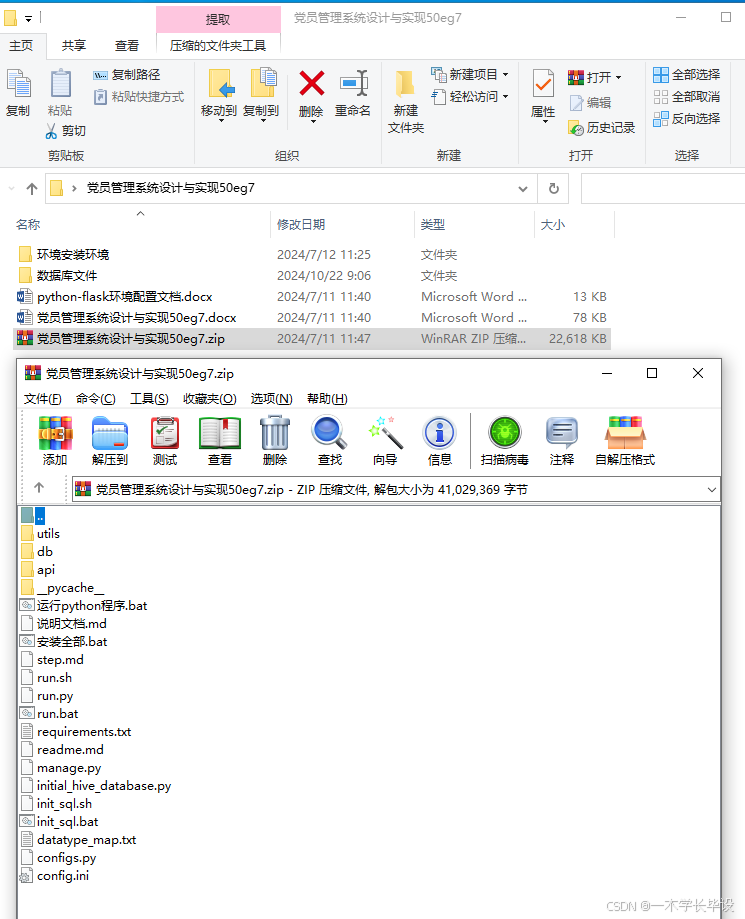This screenshot has height=919, width=745.
Task: Open the 新建项目 dropdown
Action: tap(505, 75)
